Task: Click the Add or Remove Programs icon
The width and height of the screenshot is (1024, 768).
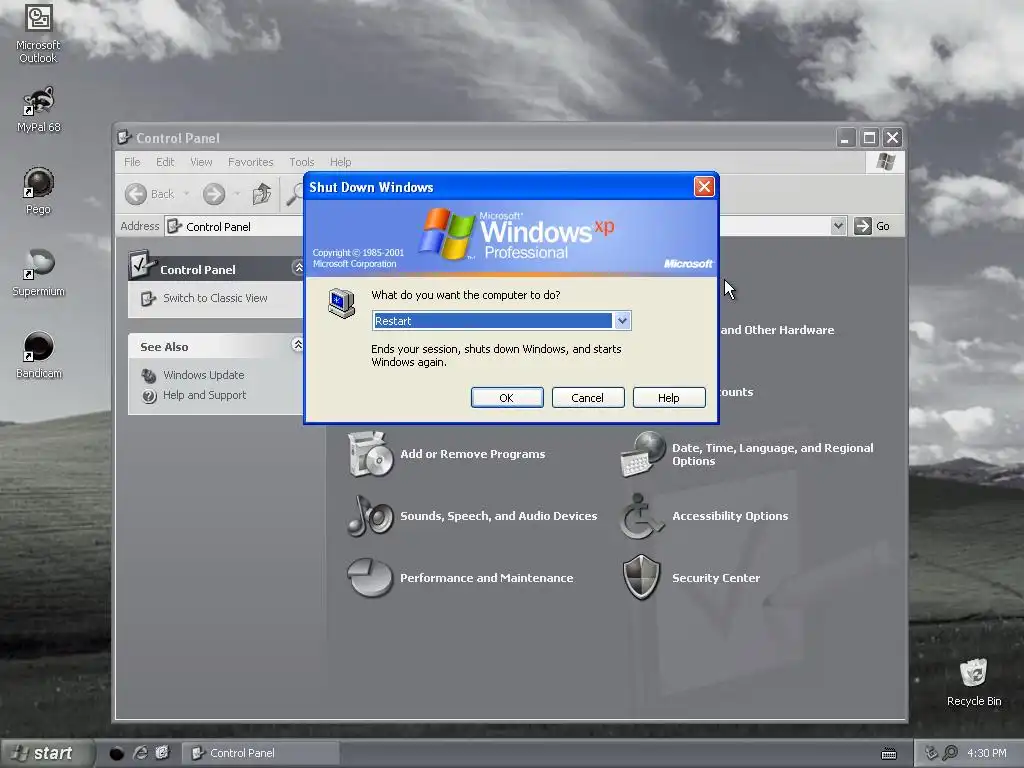Action: tap(370, 454)
